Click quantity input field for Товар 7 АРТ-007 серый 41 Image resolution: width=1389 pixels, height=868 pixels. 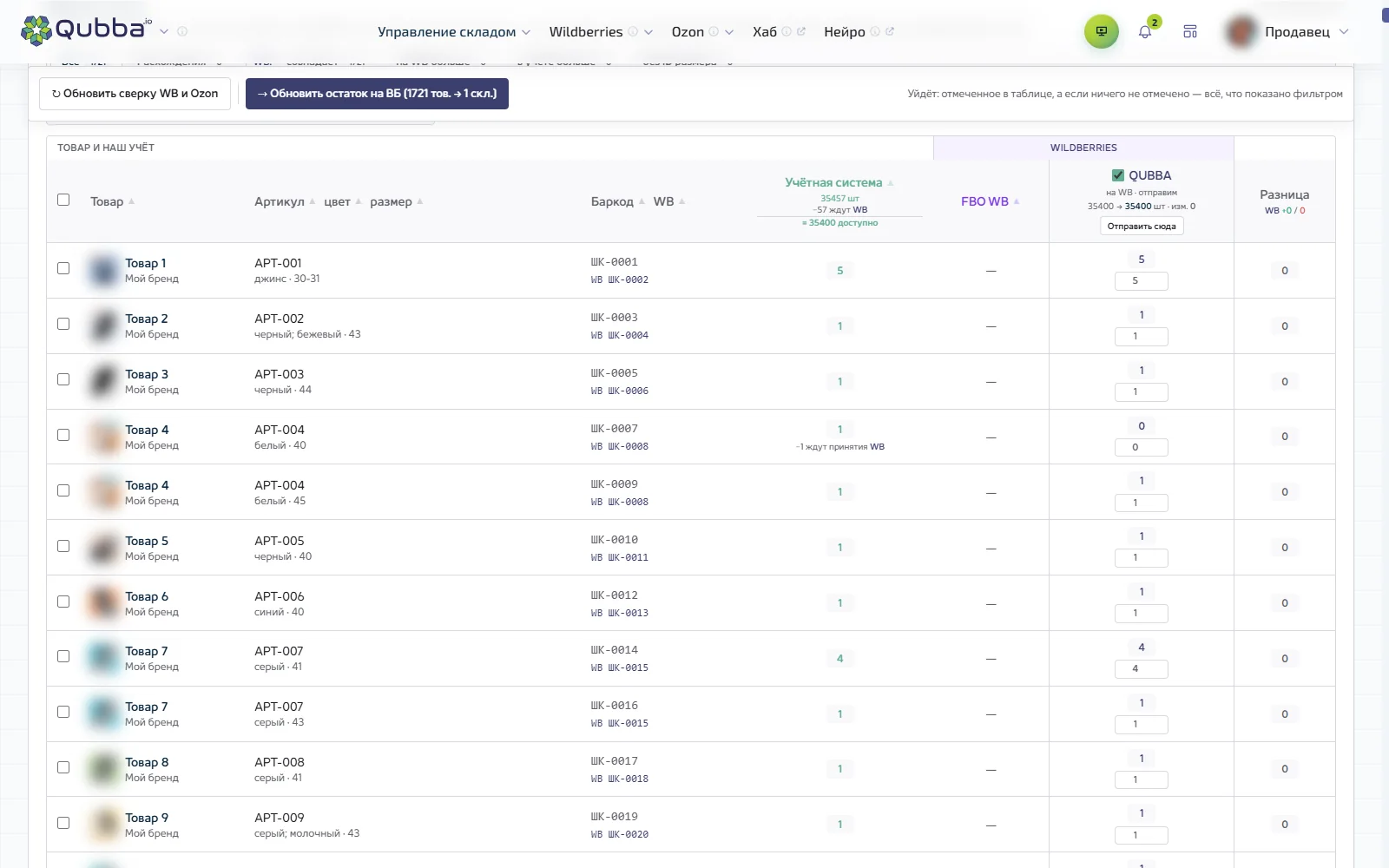click(1141, 669)
